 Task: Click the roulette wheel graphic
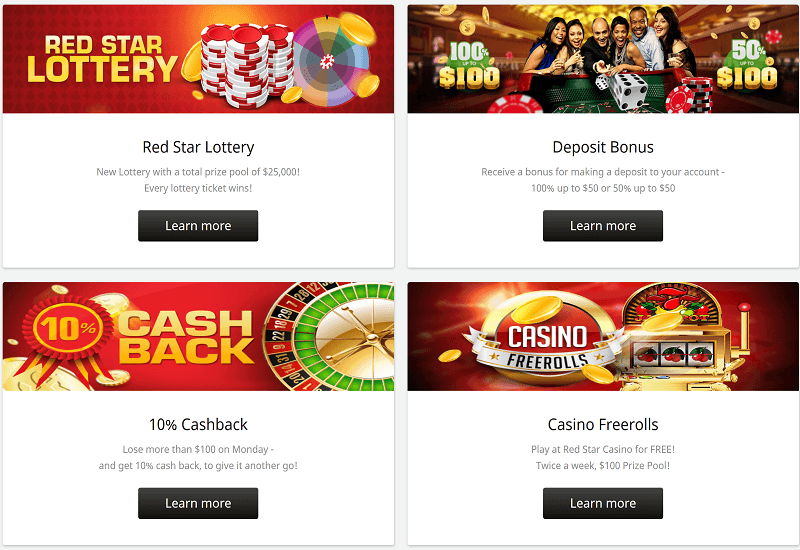(329, 337)
